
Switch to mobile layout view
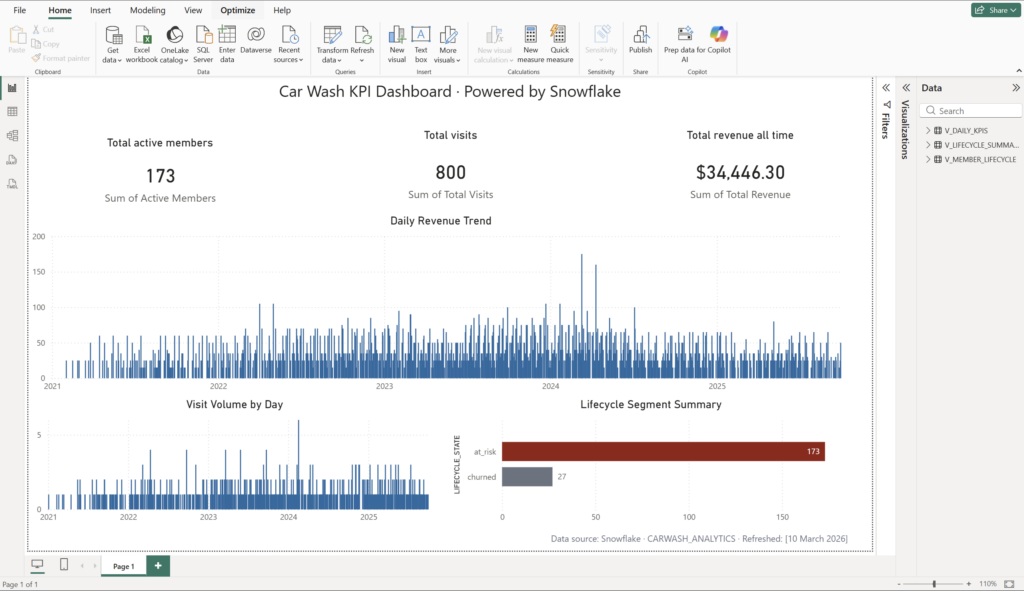point(64,565)
